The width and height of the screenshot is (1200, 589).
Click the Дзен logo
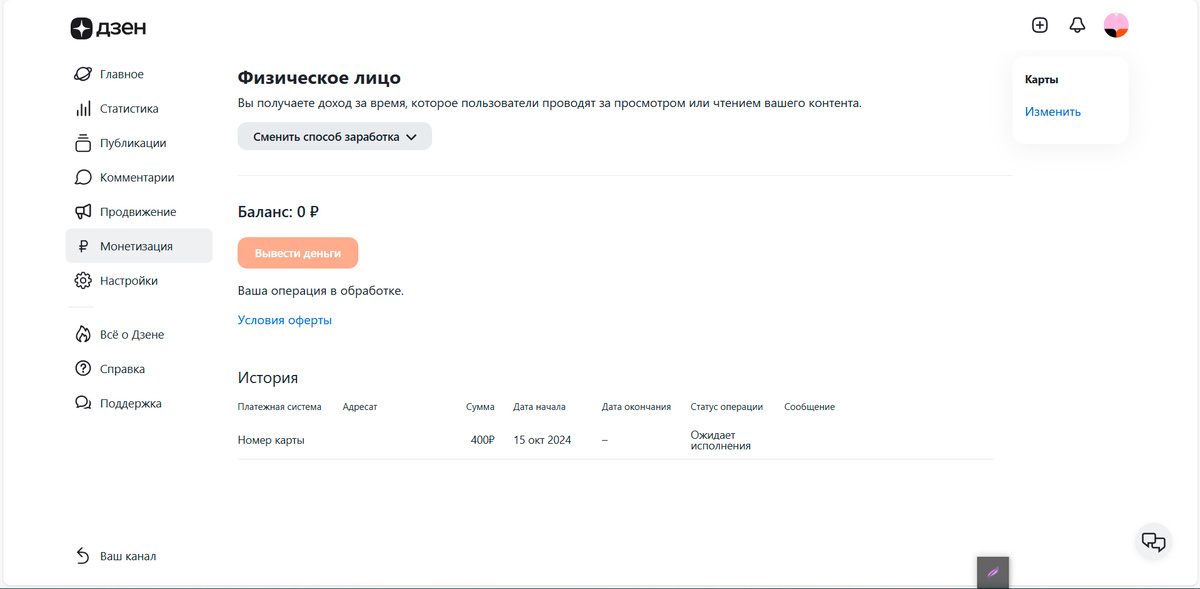(x=107, y=28)
